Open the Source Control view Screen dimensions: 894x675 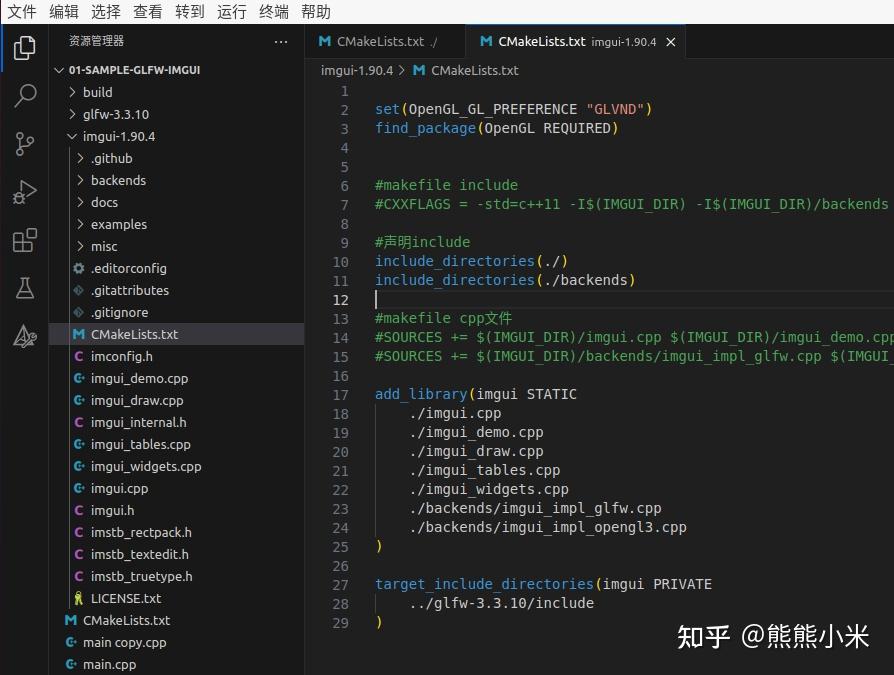pos(24,143)
